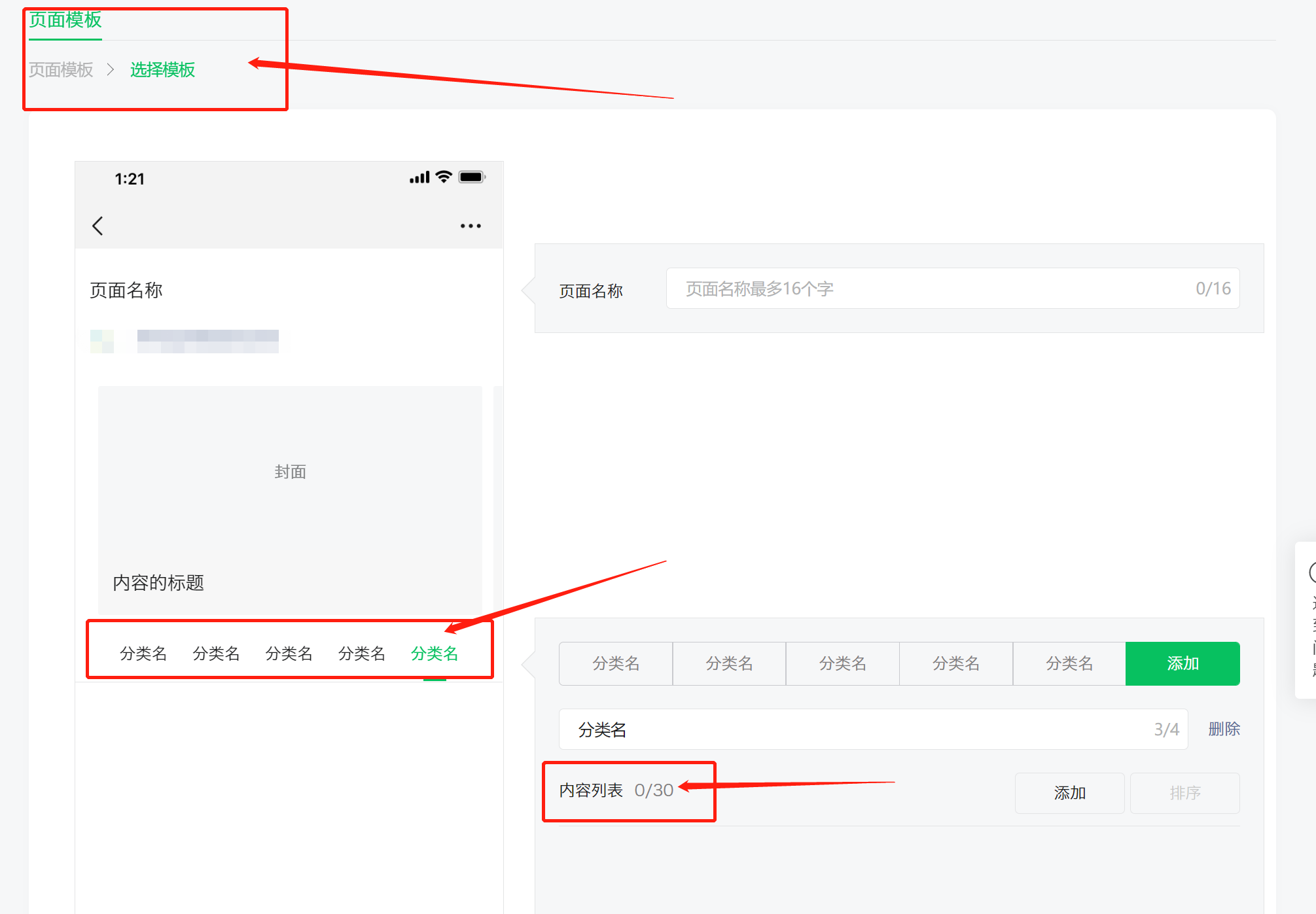Click the disabled 排序 sort button
This screenshot has height=914, width=1316.
coord(1184,793)
